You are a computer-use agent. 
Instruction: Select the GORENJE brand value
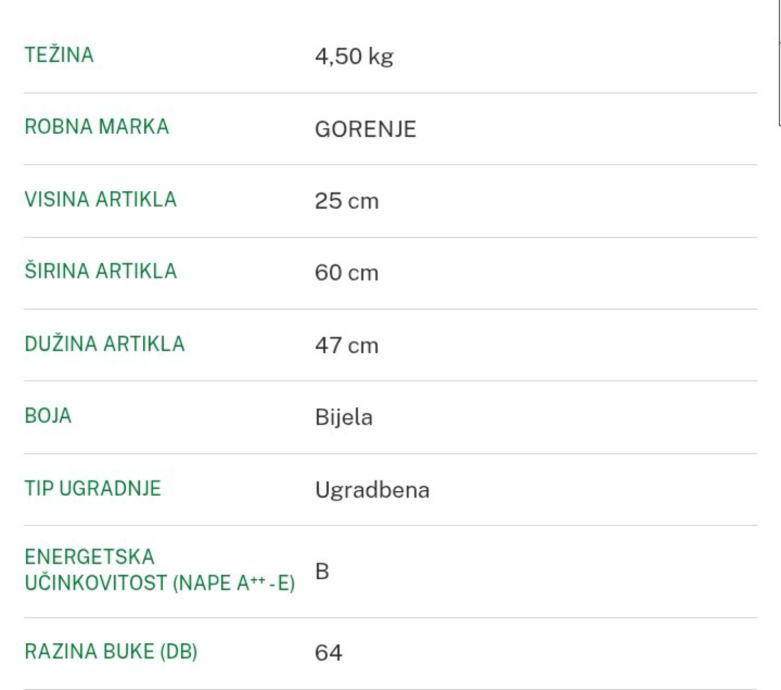365,129
